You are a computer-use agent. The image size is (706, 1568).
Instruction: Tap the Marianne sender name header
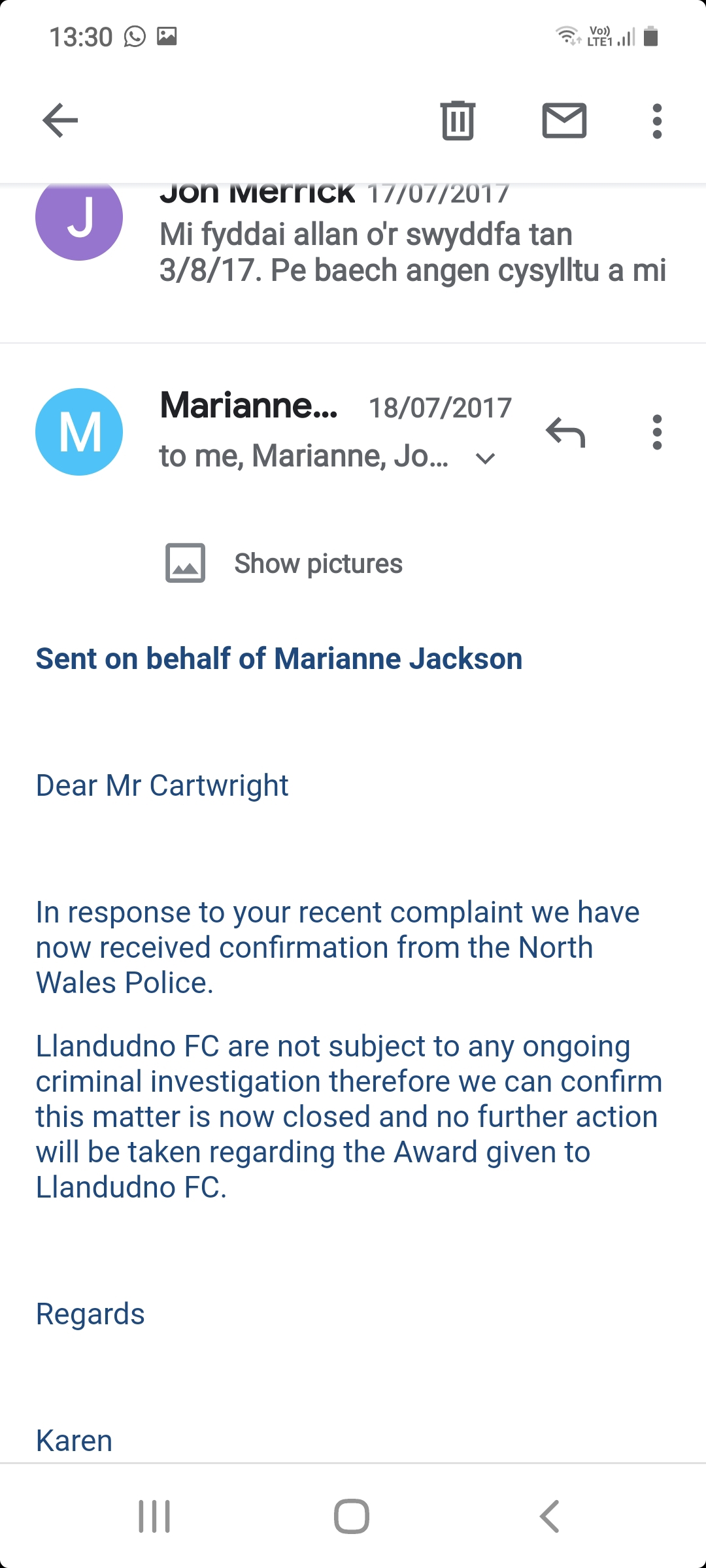[x=248, y=406]
